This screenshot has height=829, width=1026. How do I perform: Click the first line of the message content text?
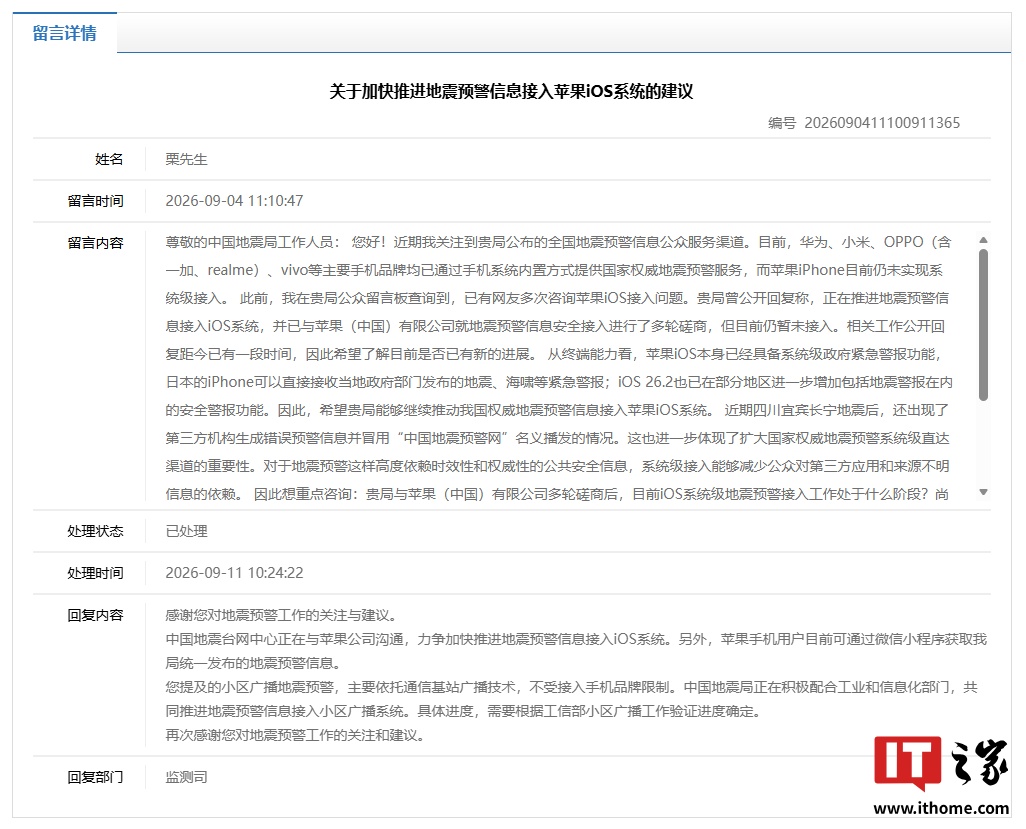coord(558,242)
